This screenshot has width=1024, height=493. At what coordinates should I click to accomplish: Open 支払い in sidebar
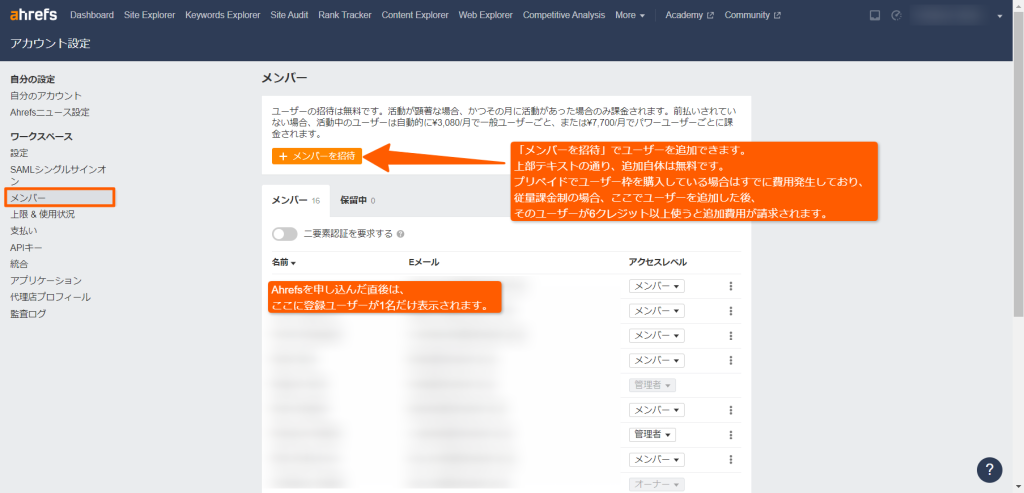[24, 231]
